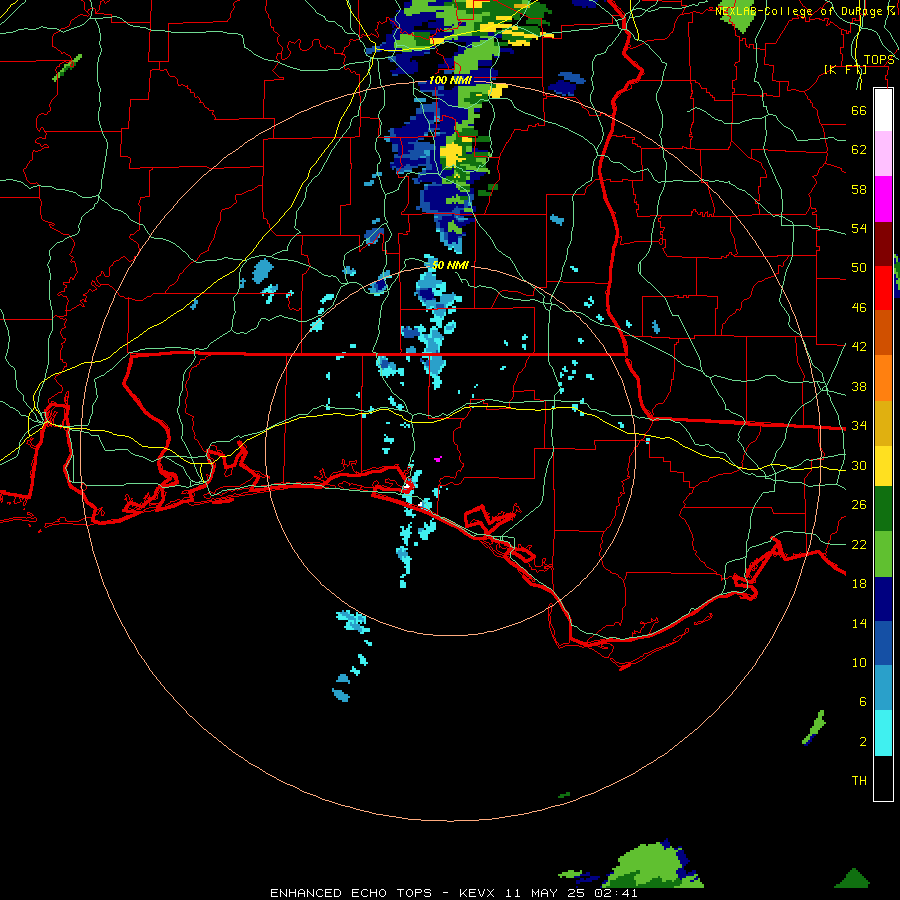Click the 'KEVX' radar site identifier
The width and height of the screenshot is (900, 900).
[x=477, y=893]
